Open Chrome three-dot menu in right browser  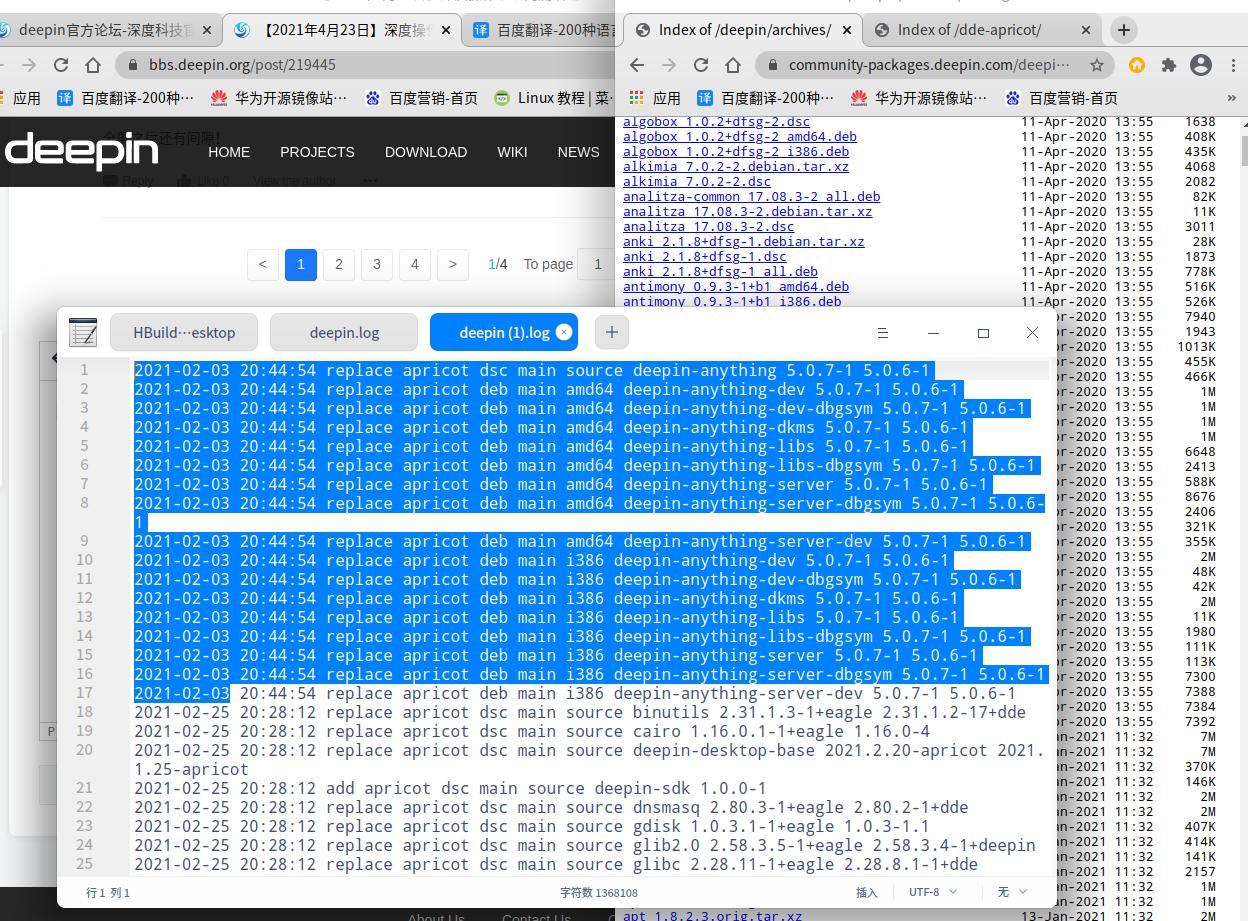coord(1232,65)
